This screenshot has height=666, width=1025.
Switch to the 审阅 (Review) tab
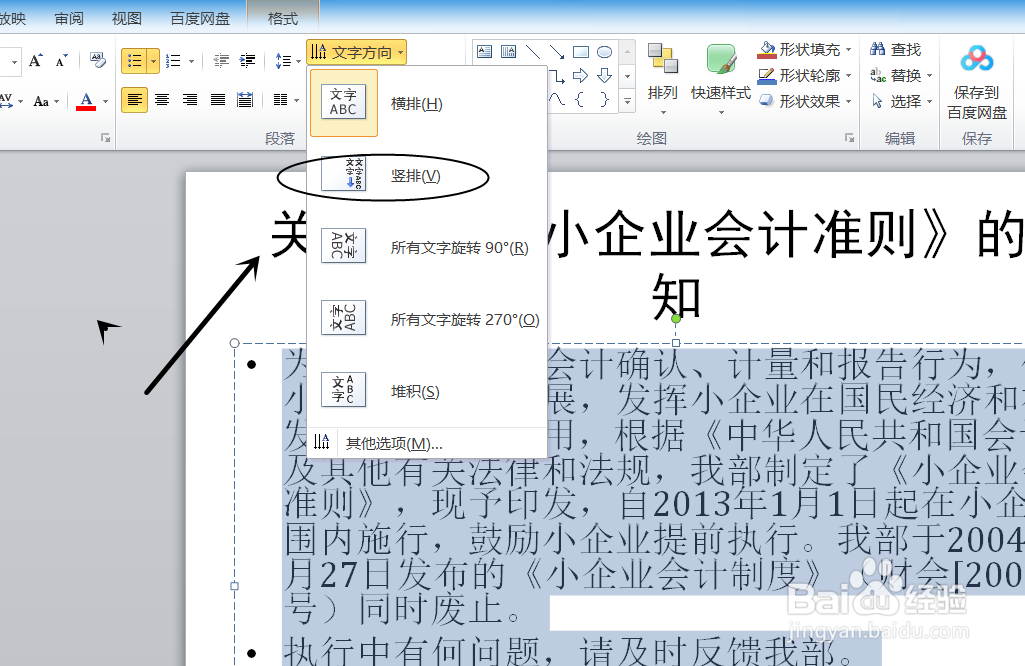[x=68, y=17]
